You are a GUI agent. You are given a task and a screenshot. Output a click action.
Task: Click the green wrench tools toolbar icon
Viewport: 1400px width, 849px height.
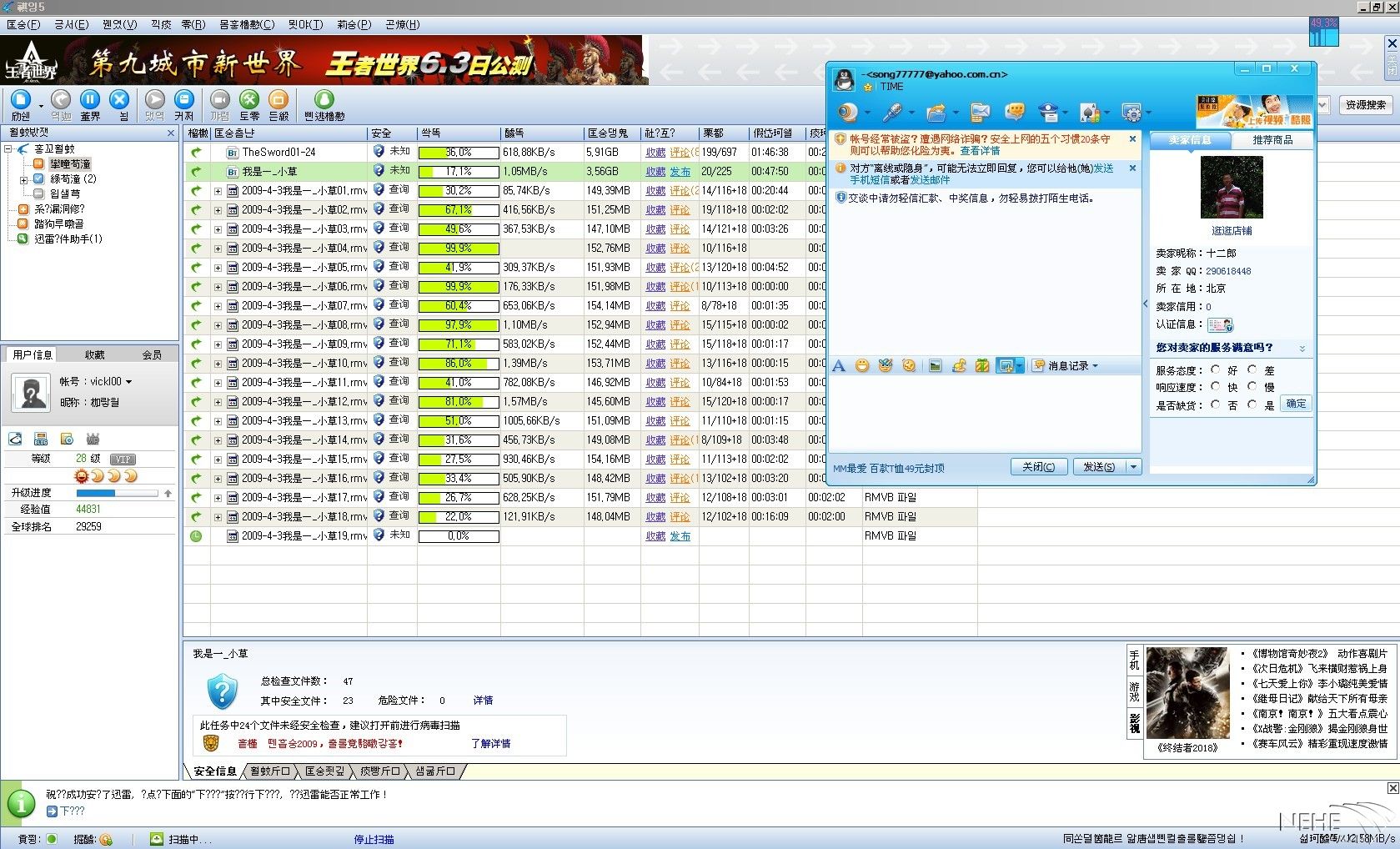point(249,101)
